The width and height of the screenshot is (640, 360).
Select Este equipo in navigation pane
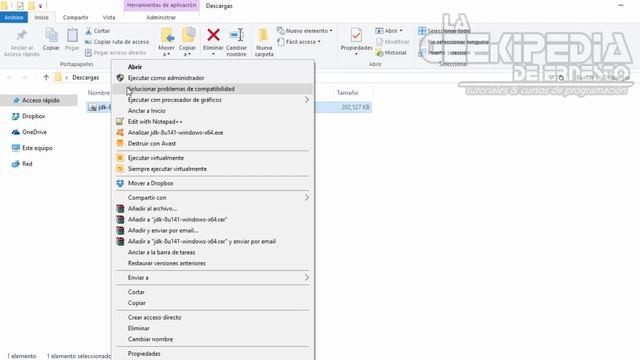point(32,148)
